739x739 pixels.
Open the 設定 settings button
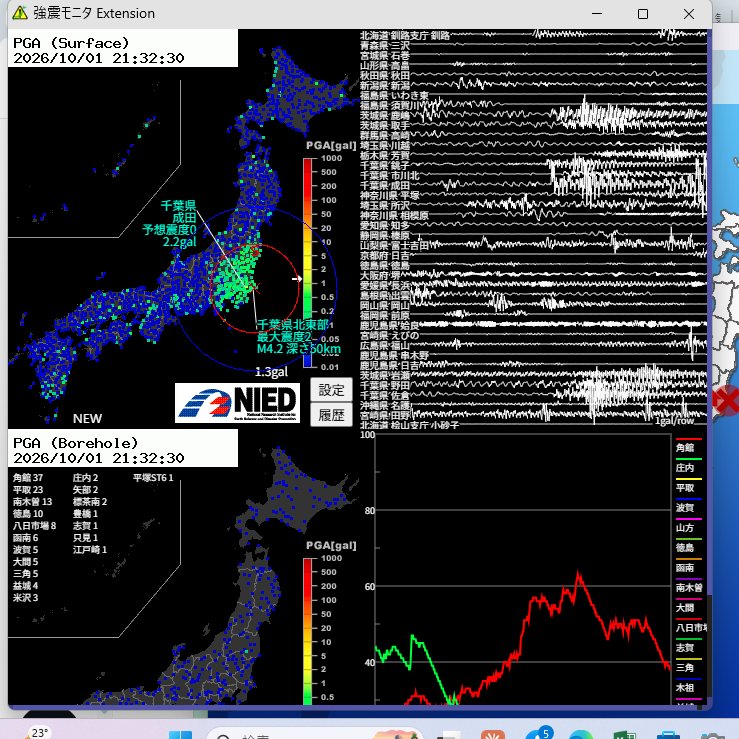(x=331, y=390)
